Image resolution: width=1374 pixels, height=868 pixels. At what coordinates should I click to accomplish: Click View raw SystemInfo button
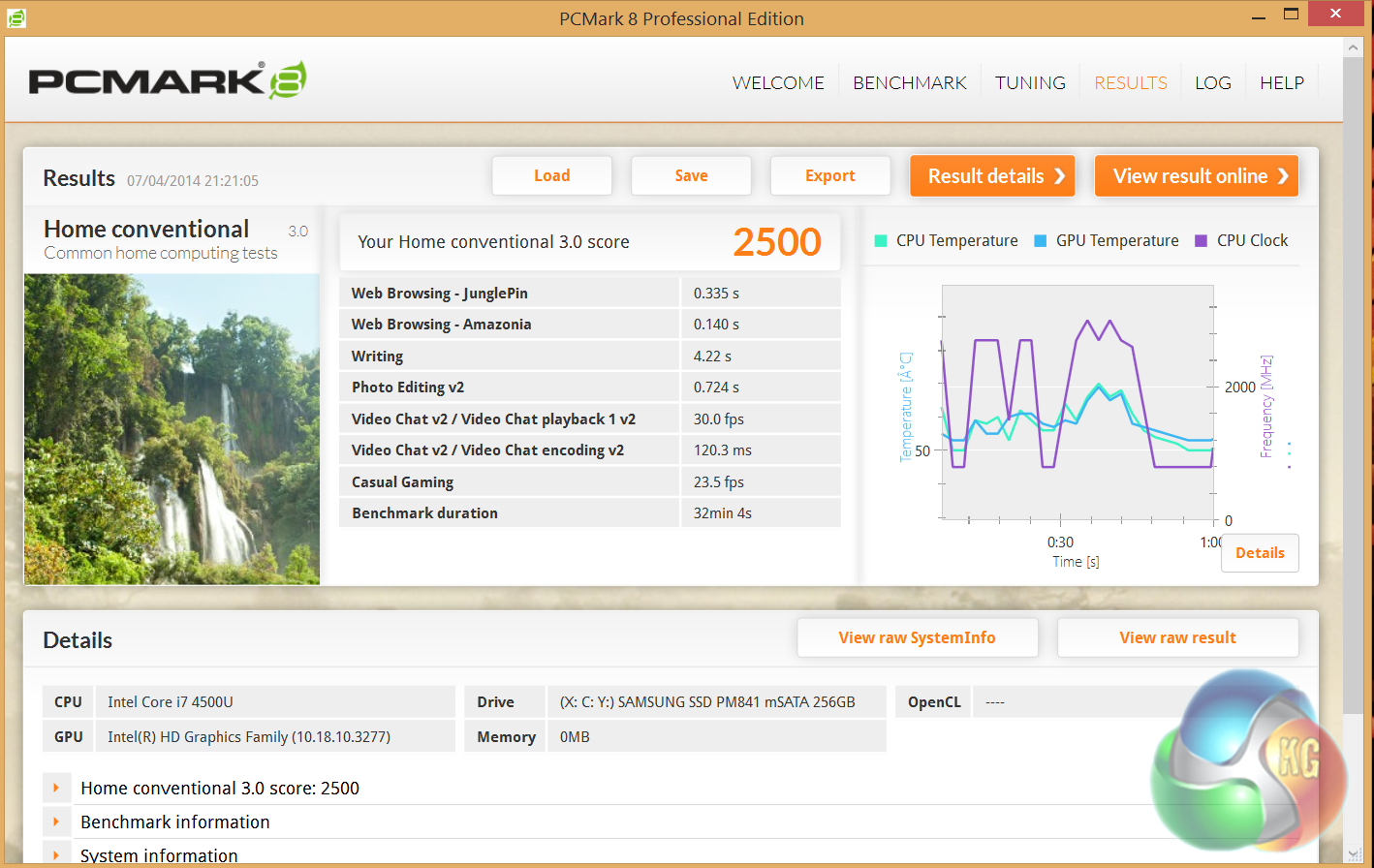tap(917, 637)
